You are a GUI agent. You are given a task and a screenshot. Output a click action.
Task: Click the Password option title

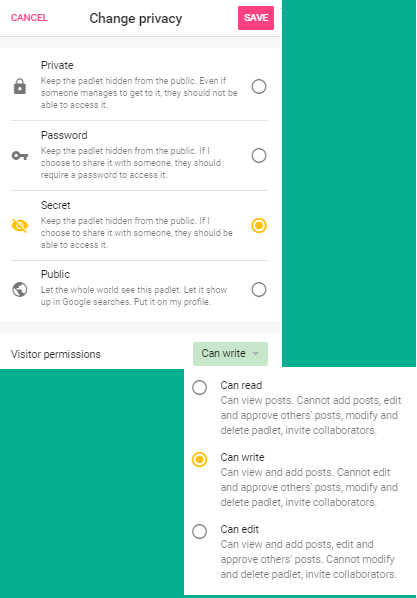point(64,135)
